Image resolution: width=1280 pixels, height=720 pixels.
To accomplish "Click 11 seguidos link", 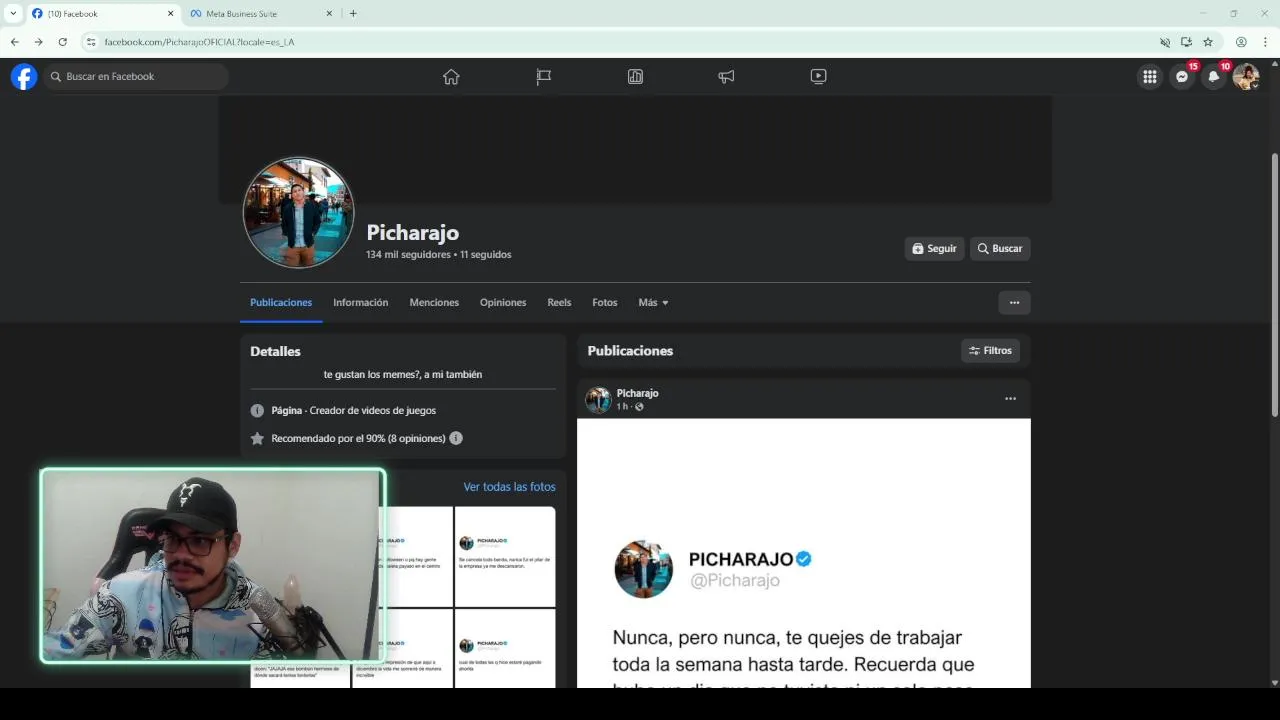I will (485, 255).
